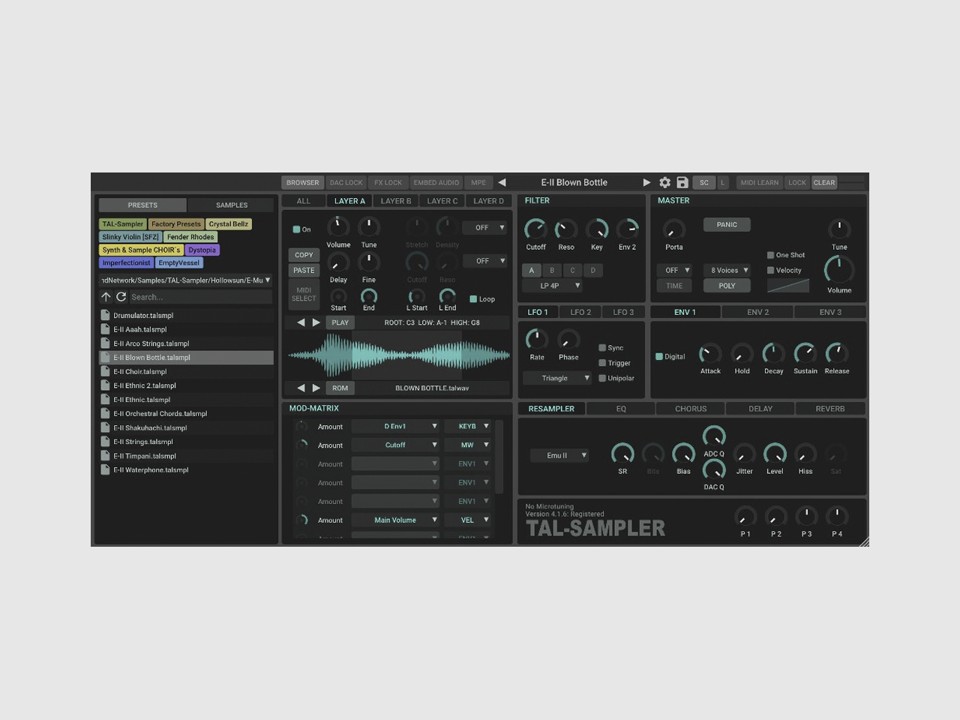Viewport: 960px width, 720px height.
Task: Open the Triangle LFO waveform dropdown
Action: click(558, 378)
